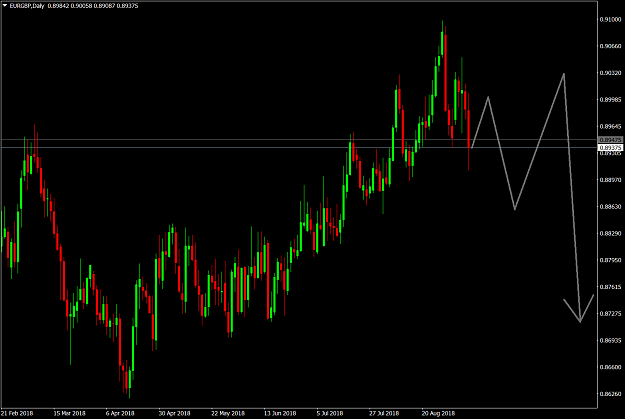This screenshot has height=419, width=625.
Task: Click the 6 Apr 2018 date label
Action: coord(120,413)
